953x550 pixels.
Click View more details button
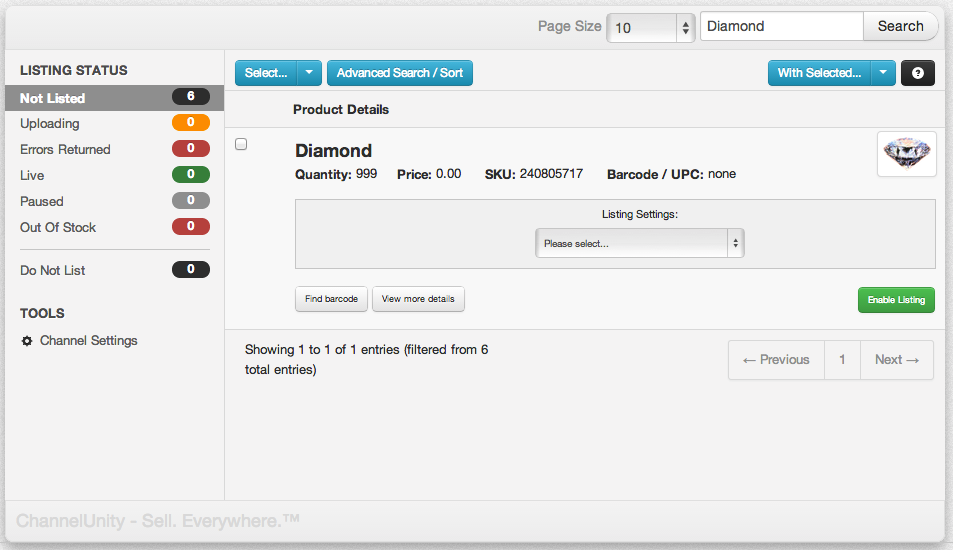tap(418, 299)
